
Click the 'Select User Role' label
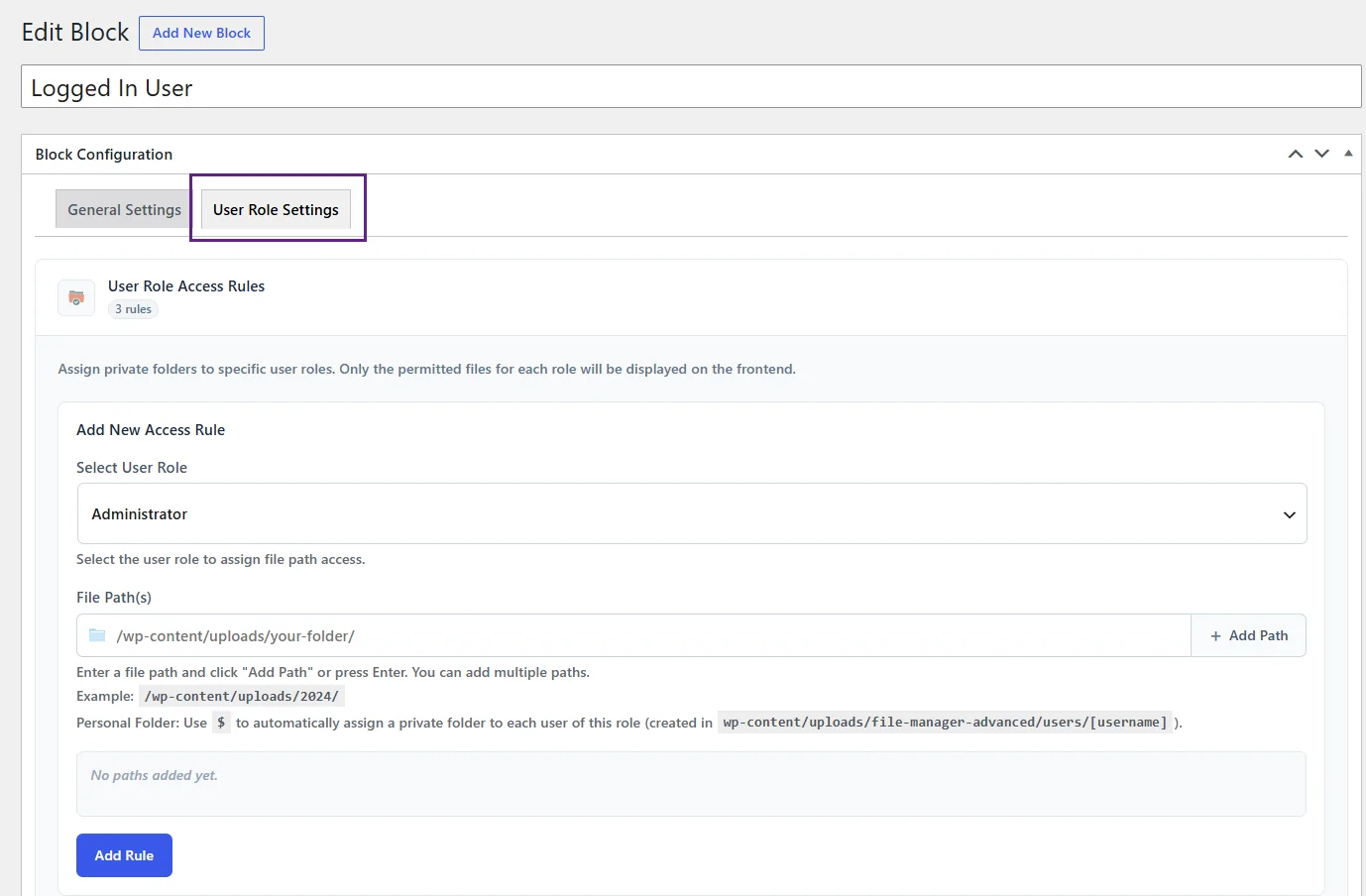pyautogui.click(x=132, y=468)
